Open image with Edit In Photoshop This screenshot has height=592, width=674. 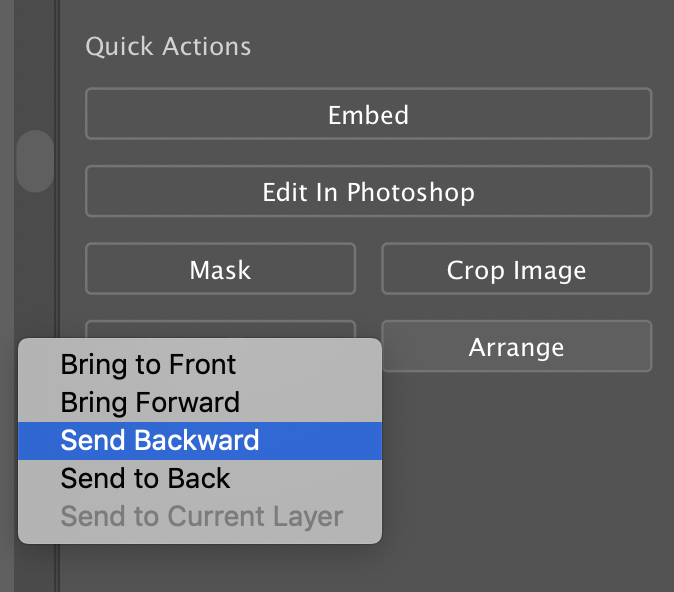368,192
